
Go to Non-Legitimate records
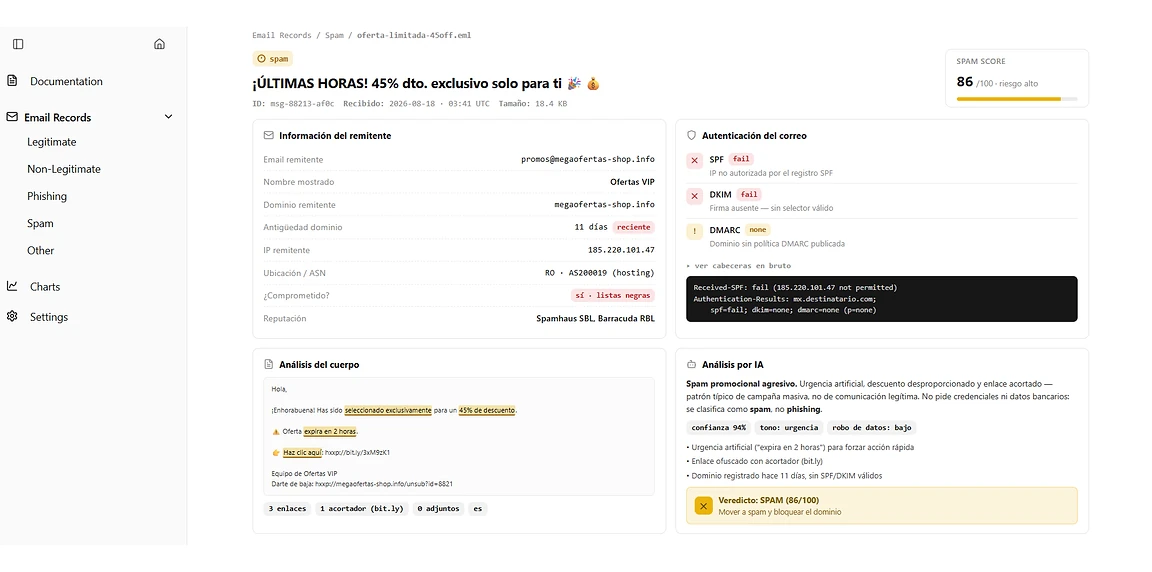click(64, 169)
